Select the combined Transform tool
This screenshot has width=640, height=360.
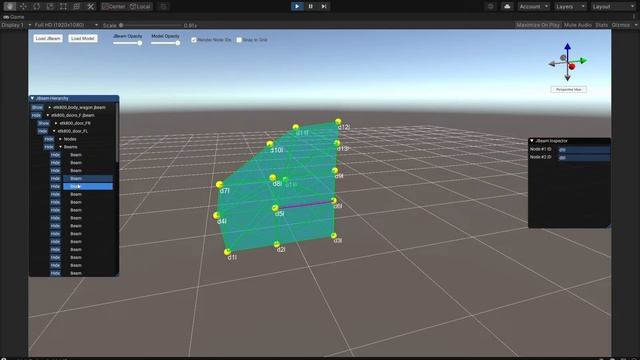coord(77,7)
